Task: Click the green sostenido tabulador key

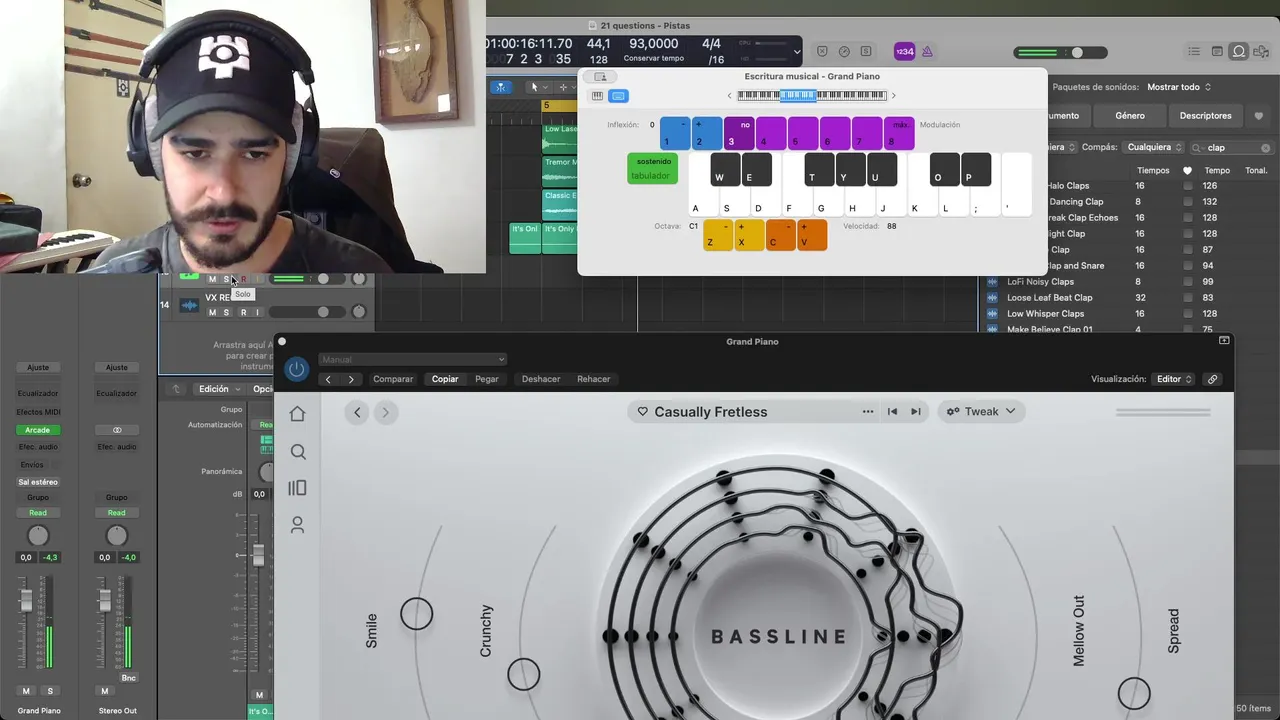Action: tap(653, 169)
